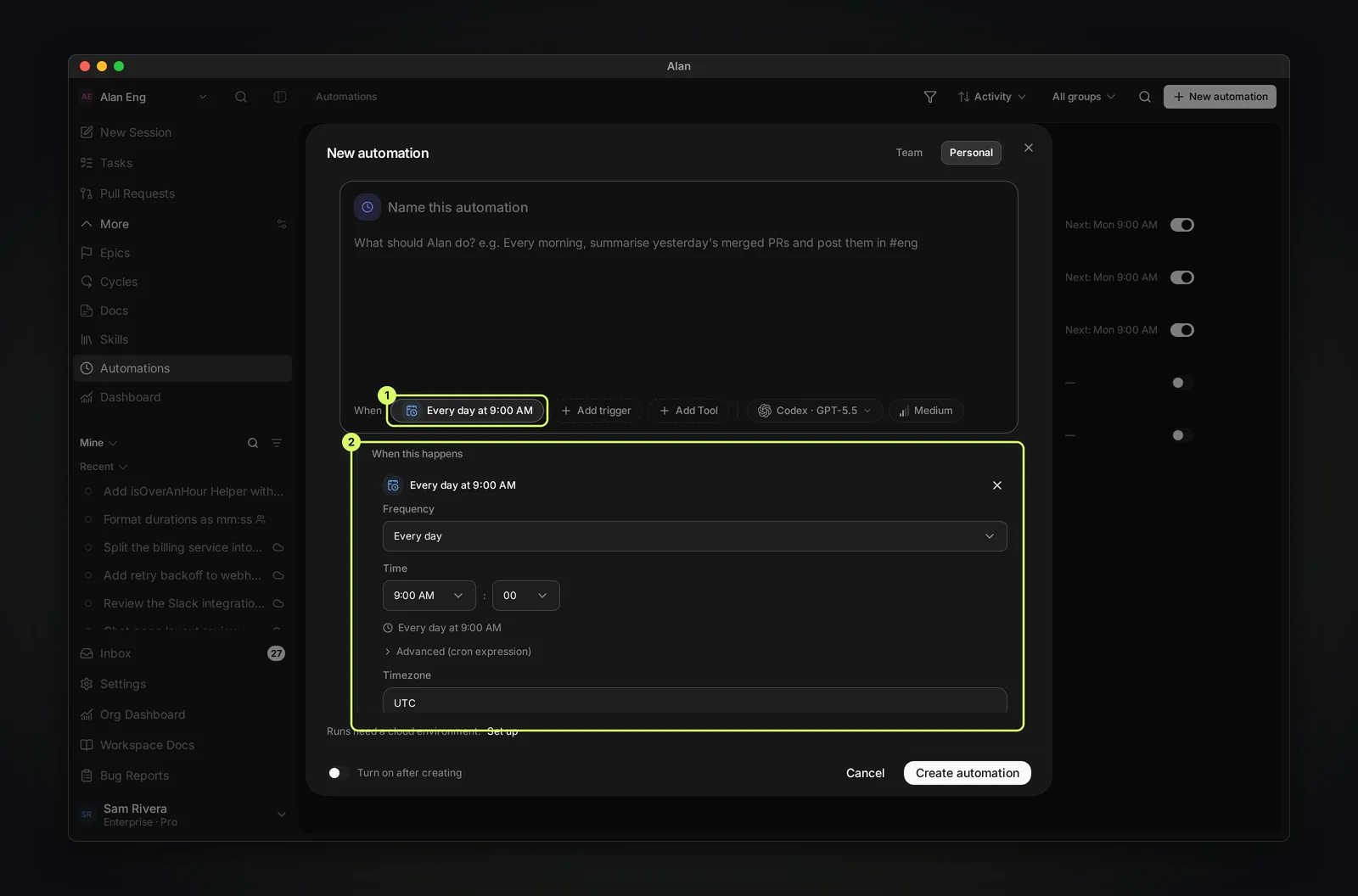The image size is (1358, 896).
Task: Open Inbox with 27 items
Action: 182,653
